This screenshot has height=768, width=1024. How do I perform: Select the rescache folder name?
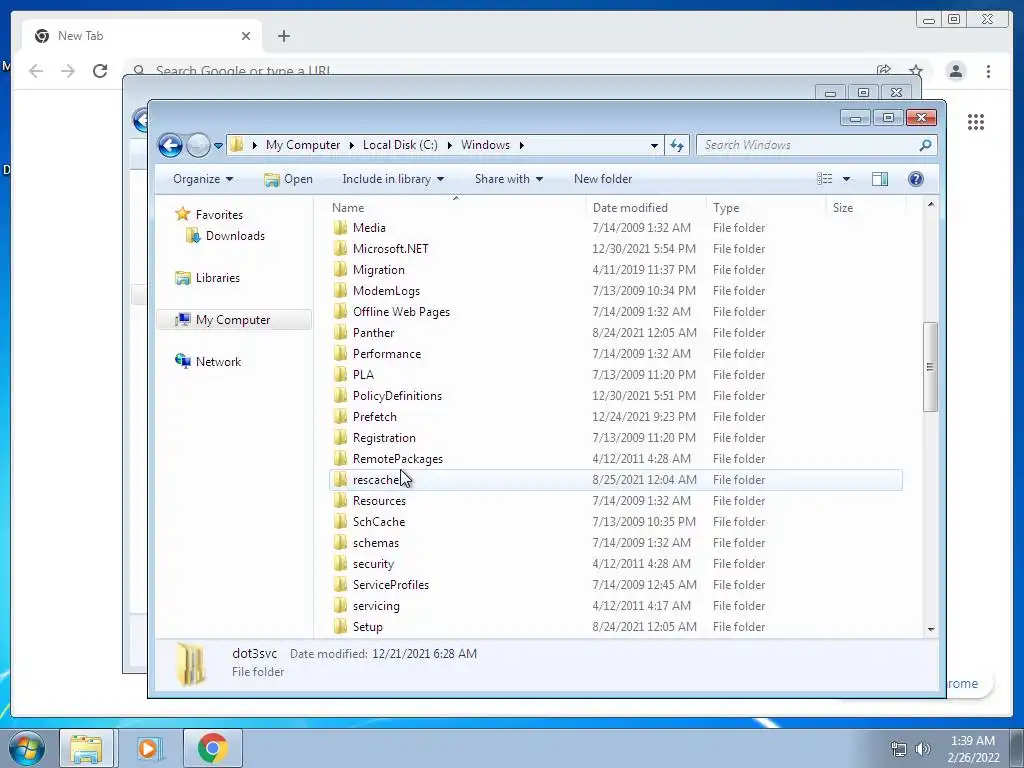pyautogui.click(x=376, y=479)
